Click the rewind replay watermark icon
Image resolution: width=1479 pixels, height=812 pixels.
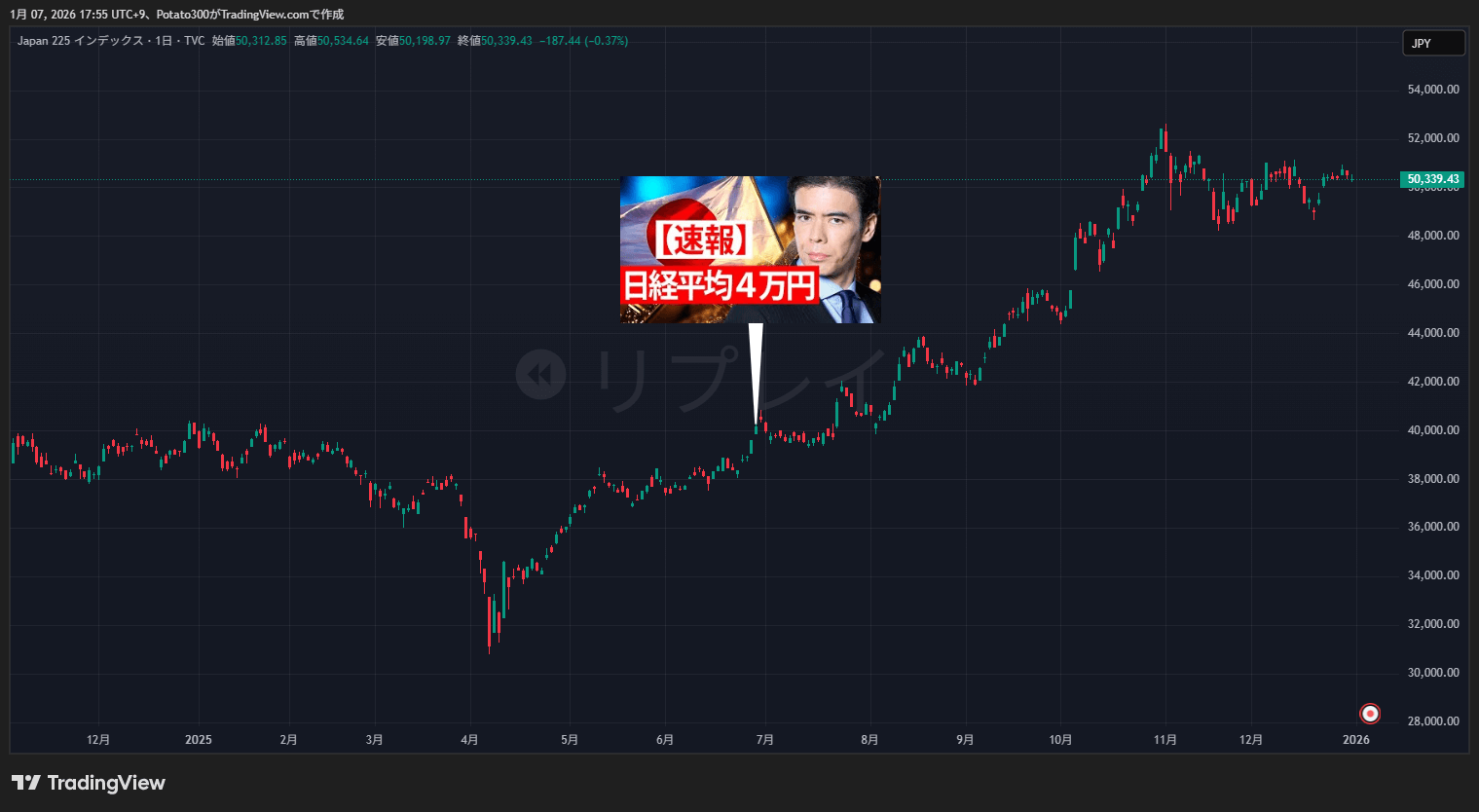[x=540, y=375]
